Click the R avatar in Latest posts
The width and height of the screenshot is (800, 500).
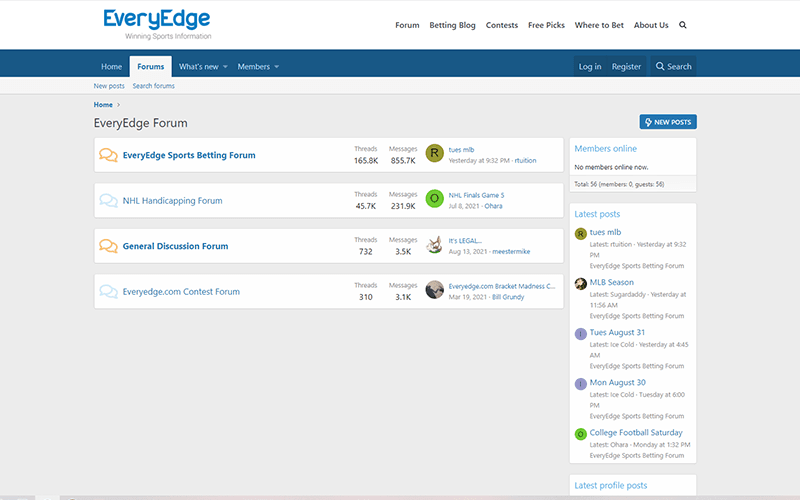[x=581, y=234]
